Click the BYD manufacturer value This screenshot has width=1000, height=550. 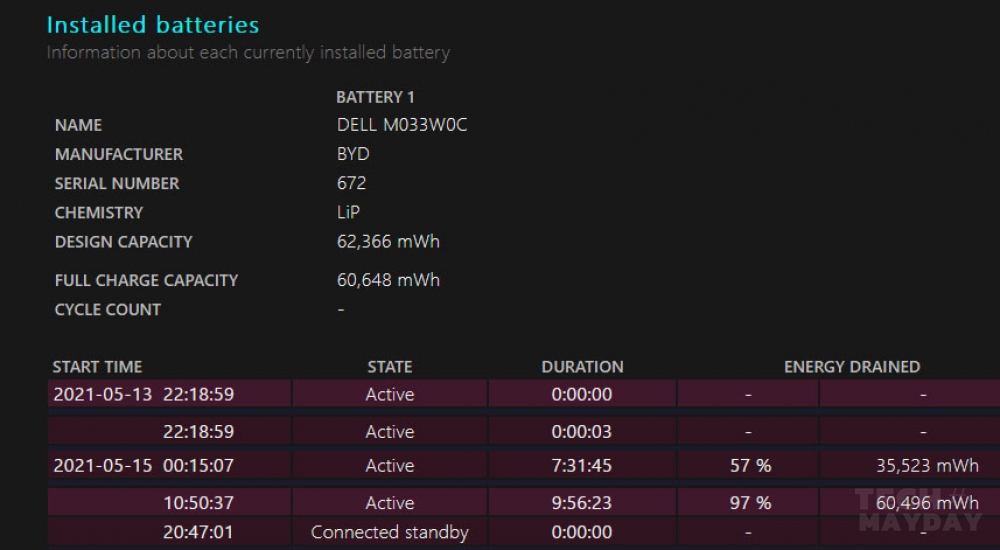point(353,154)
